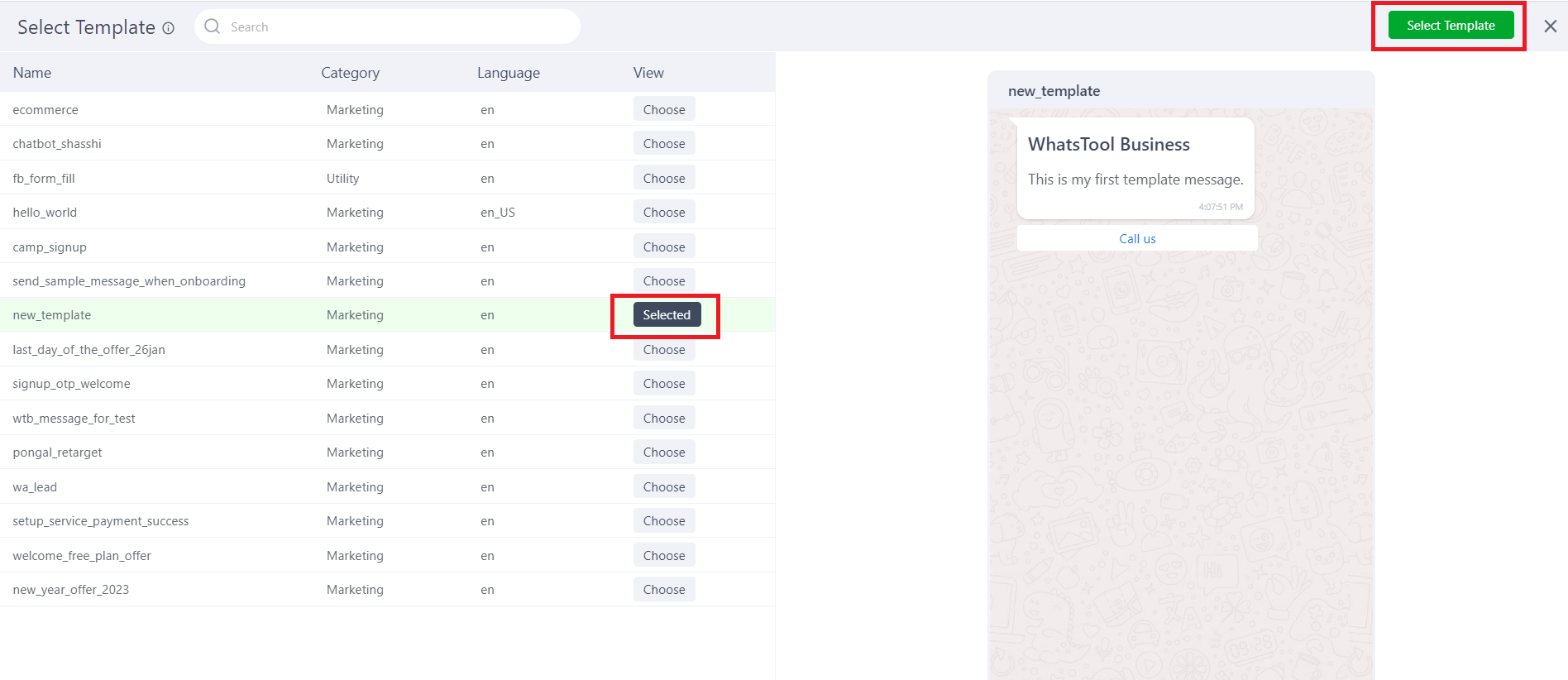
Task: Choose the fb_form_fill template
Action: click(x=664, y=178)
